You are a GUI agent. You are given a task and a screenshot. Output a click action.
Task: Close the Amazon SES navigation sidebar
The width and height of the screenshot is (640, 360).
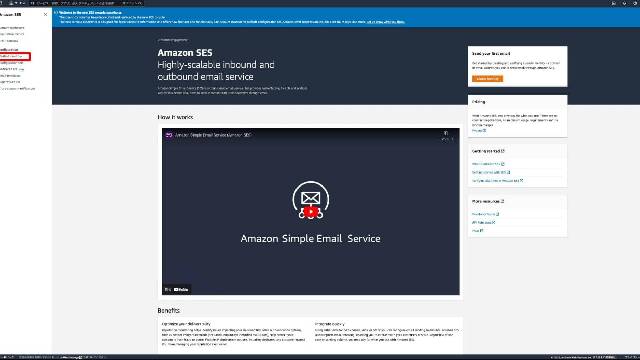pos(45,14)
